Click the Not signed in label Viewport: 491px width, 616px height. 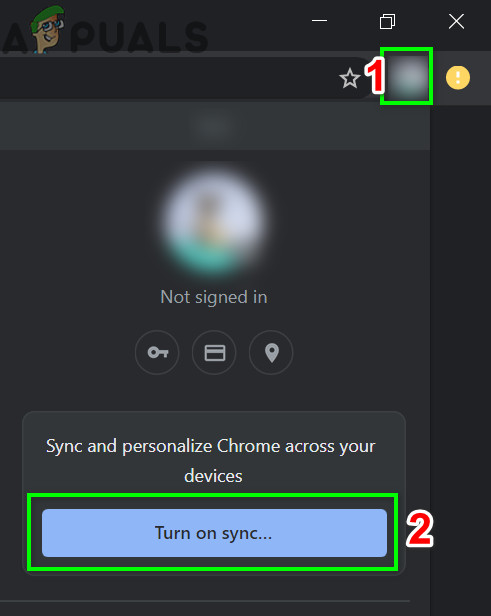214,297
